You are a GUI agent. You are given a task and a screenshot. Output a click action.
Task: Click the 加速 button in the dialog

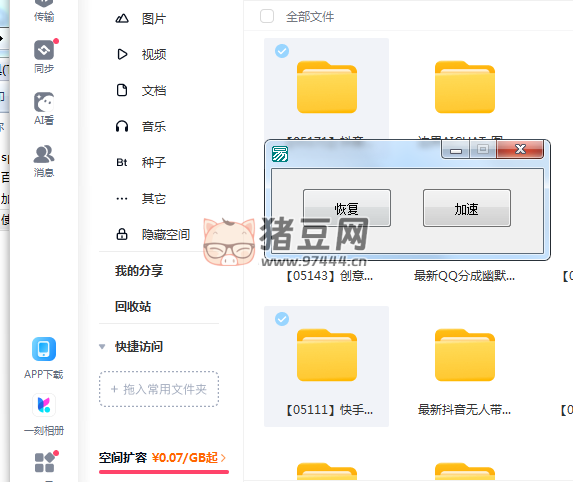[x=467, y=208]
